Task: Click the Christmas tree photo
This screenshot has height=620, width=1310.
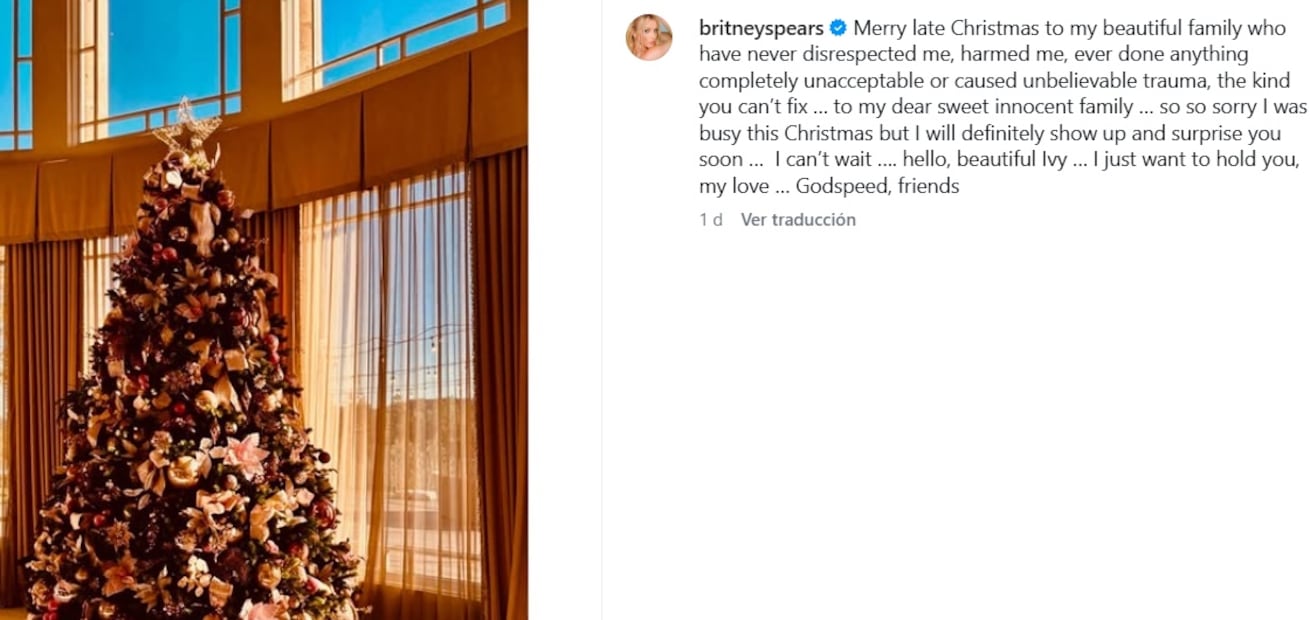Action: tap(264, 310)
